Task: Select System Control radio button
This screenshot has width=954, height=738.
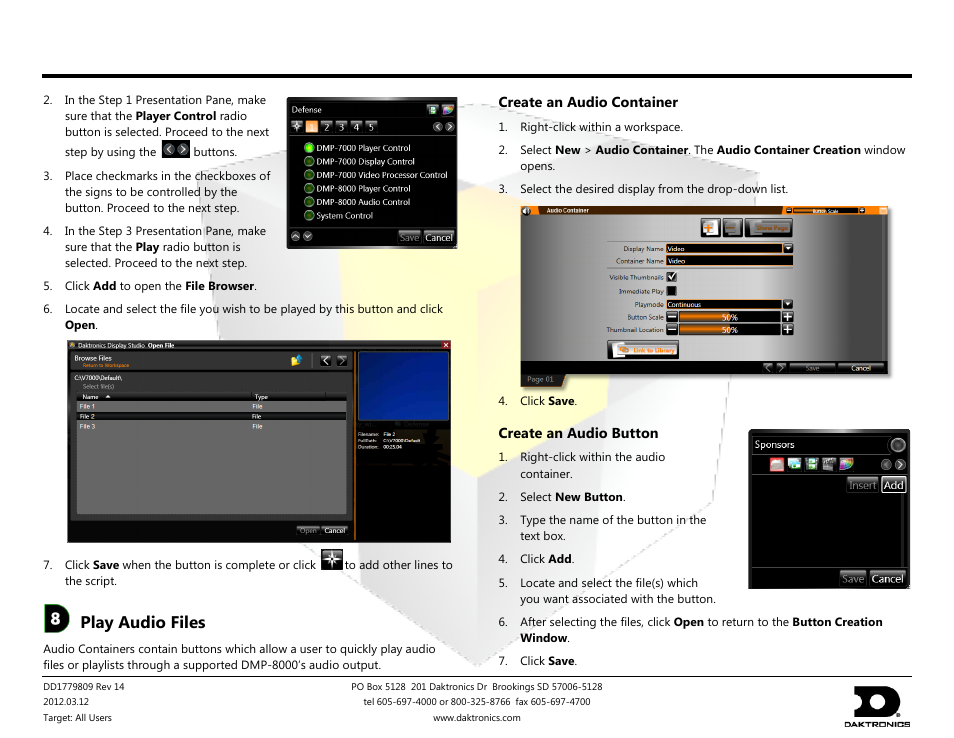Action: pyautogui.click(x=309, y=215)
